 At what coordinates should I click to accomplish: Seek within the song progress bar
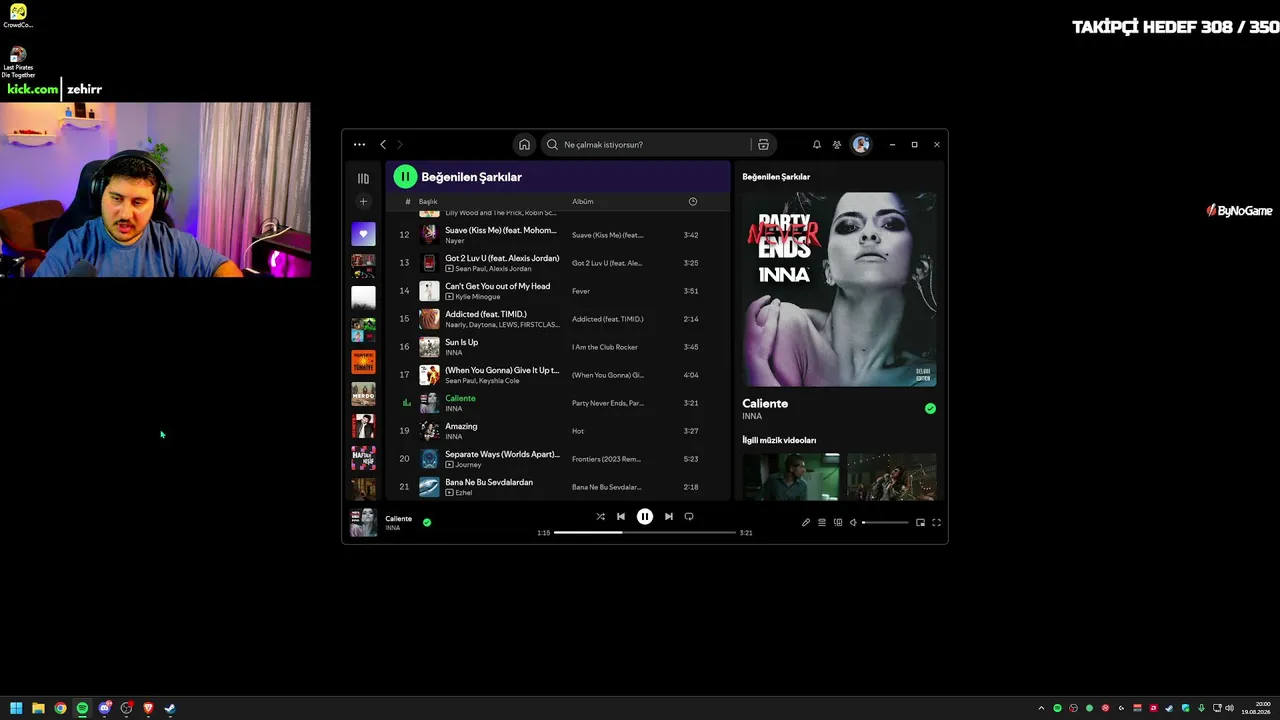tap(645, 533)
